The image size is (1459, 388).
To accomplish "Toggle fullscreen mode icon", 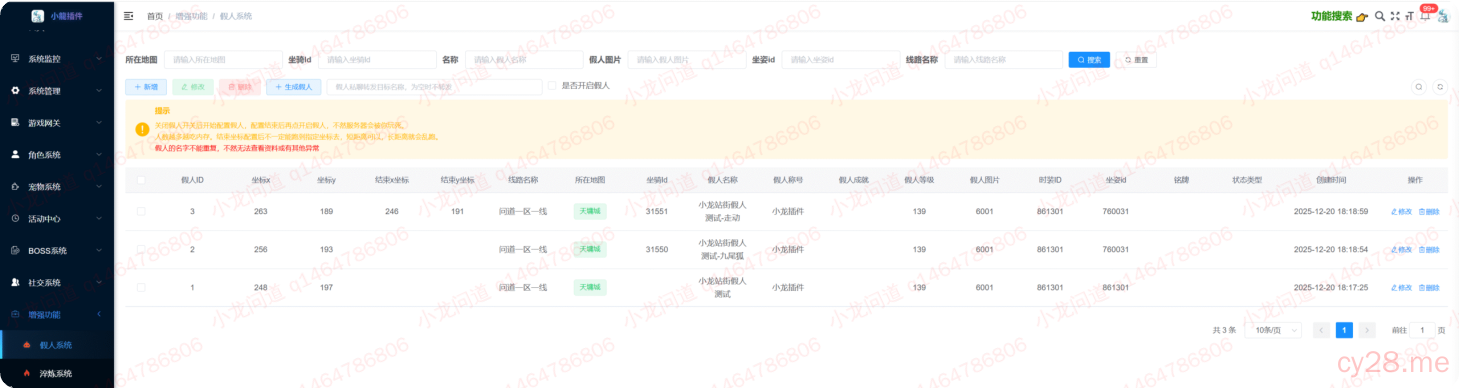I will pos(1395,16).
